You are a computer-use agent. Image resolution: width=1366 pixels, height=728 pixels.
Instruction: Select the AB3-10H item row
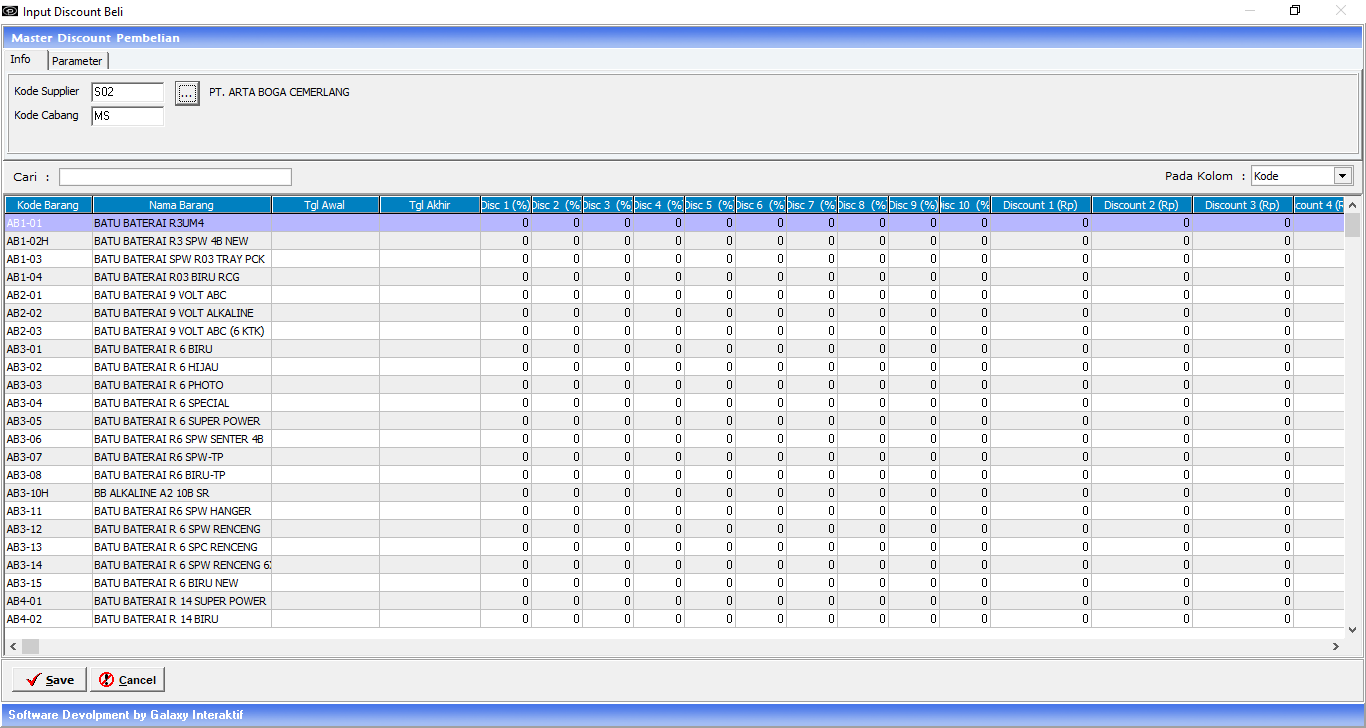click(x=48, y=493)
